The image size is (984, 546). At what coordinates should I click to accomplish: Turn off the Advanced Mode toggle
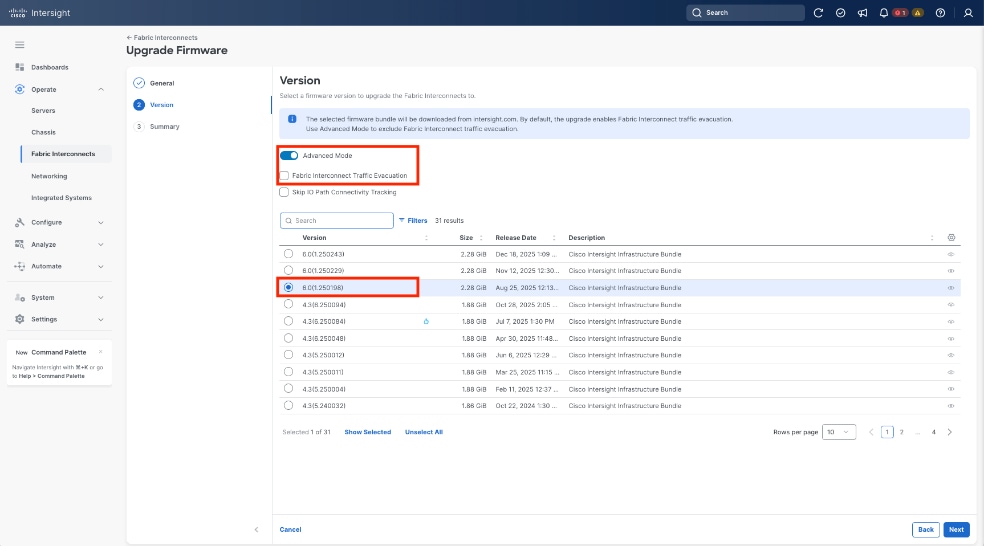click(289, 155)
